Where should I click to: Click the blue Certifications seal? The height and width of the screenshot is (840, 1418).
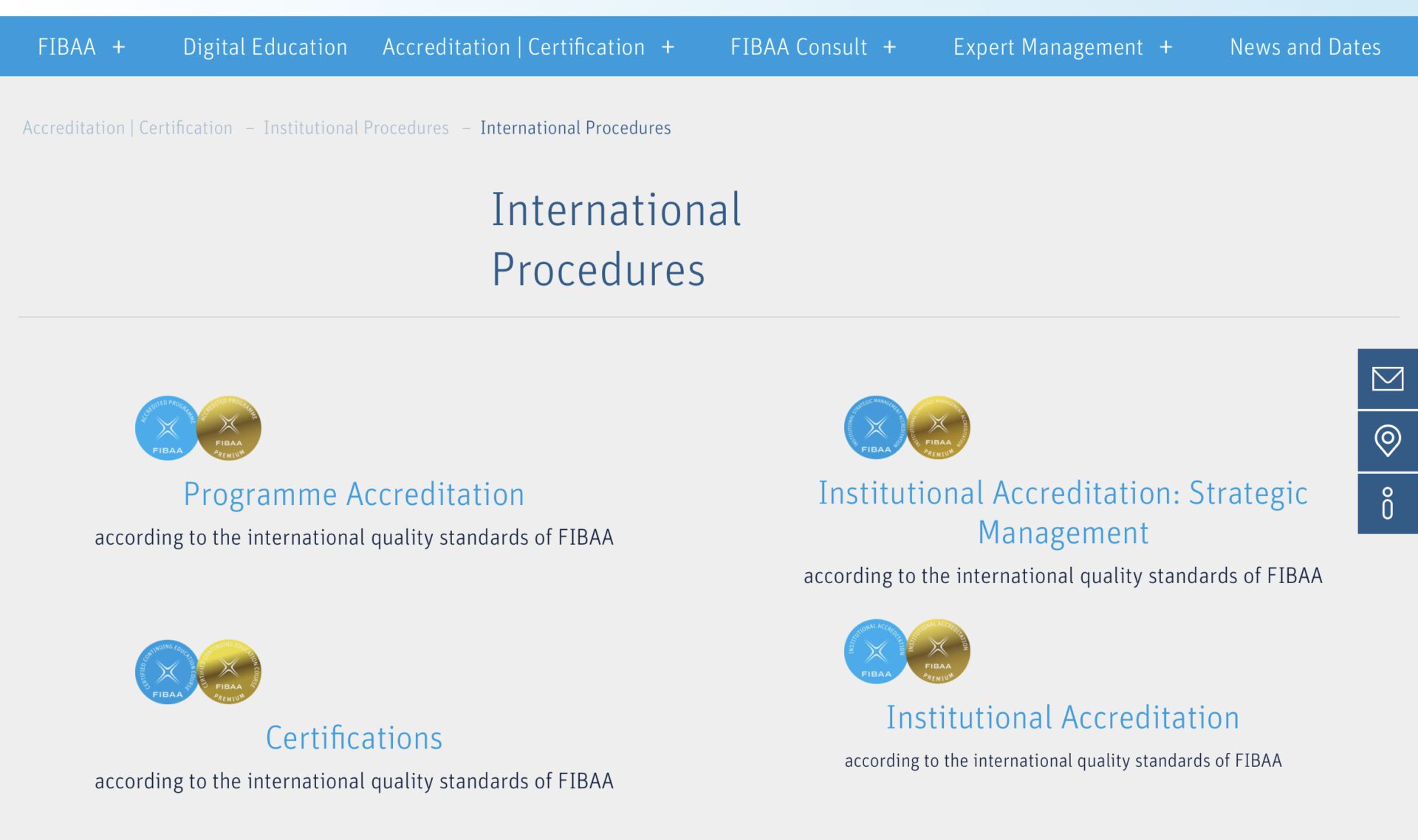167,672
